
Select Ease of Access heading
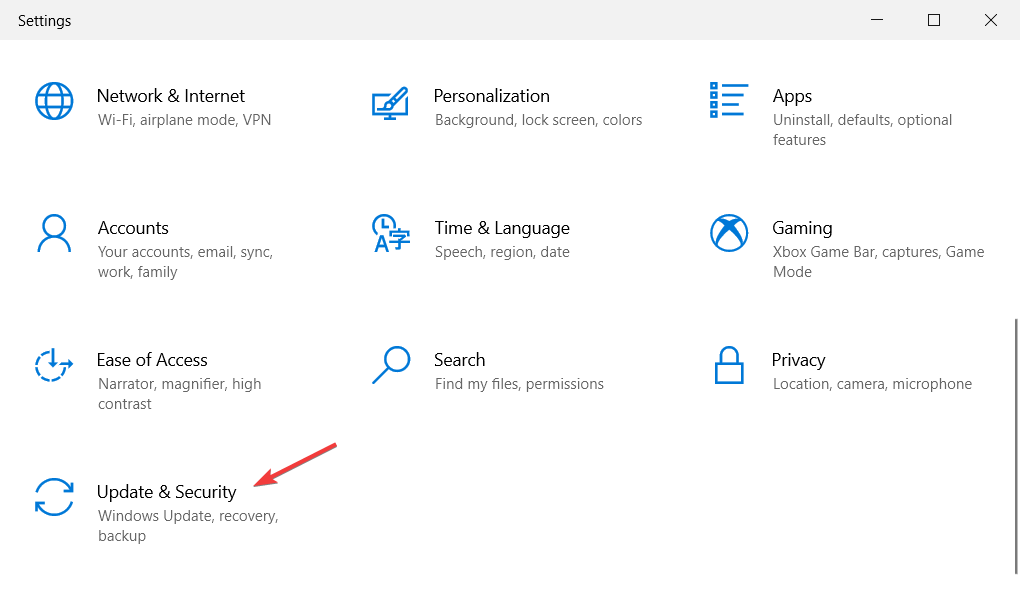click(152, 360)
